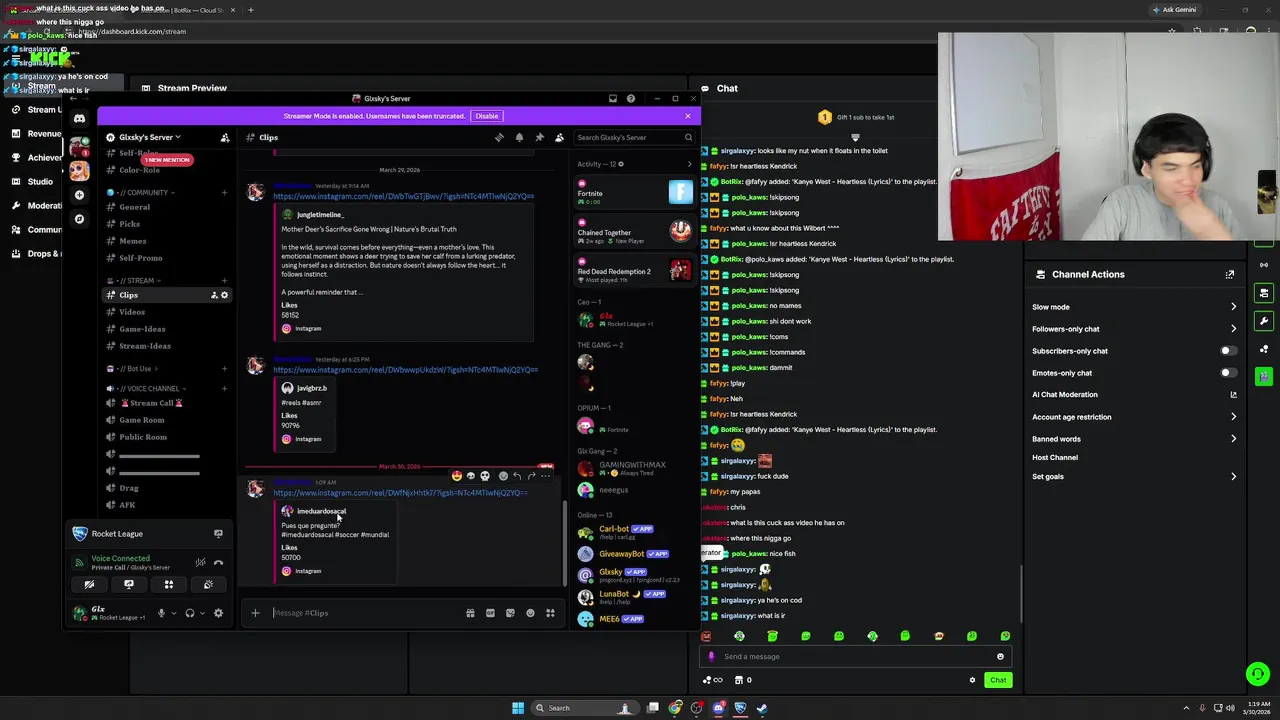Screen dimensions: 1280x720
Task: Share screen in voice controls
Action: click(129, 584)
